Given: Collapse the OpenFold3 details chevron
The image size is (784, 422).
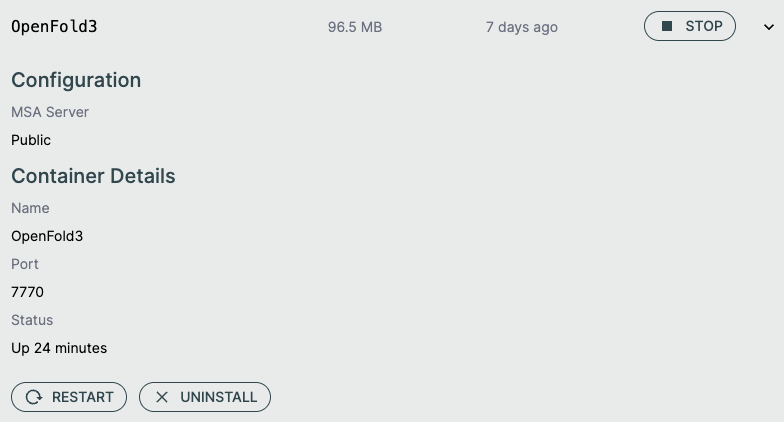Looking at the screenshot, I should [x=768, y=27].
